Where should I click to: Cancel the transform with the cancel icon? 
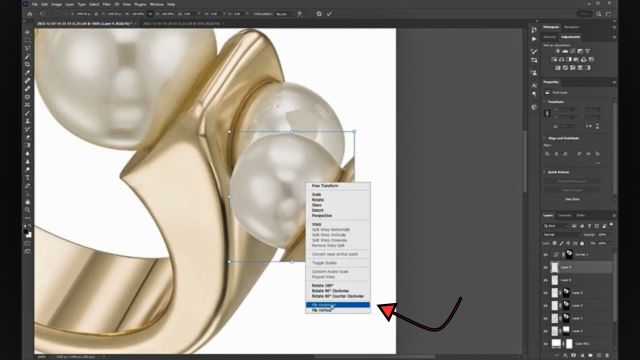(x=319, y=14)
